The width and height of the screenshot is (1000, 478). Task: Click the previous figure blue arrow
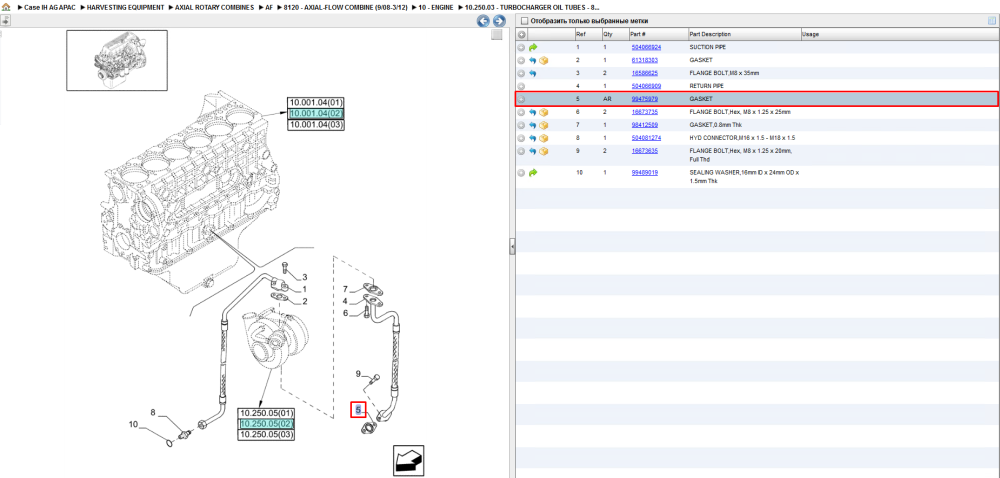(x=483, y=21)
